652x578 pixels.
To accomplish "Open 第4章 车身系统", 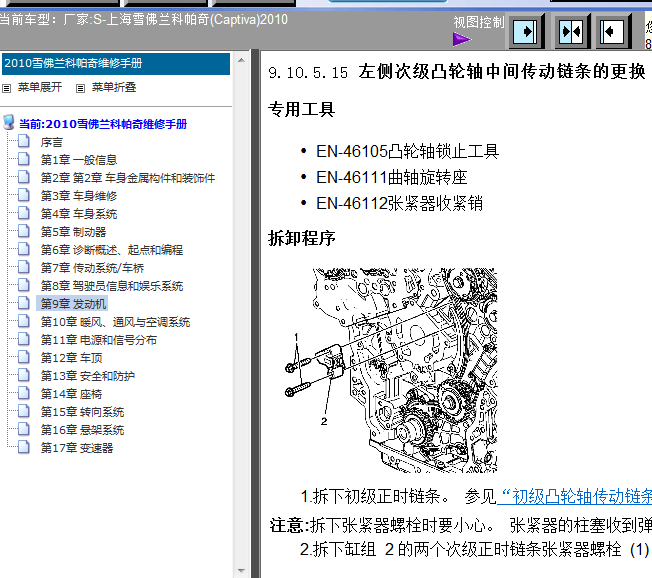I will point(79,214).
